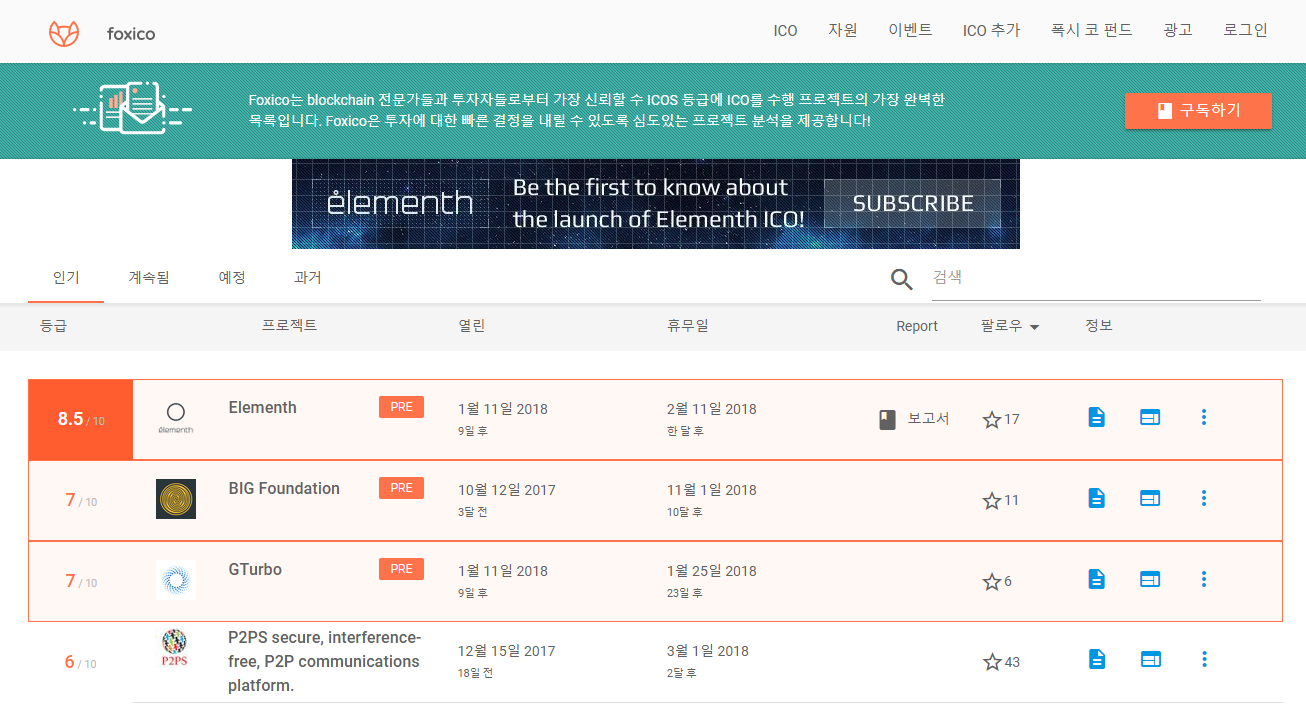Open Elementh website window icon

coord(1150,418)
